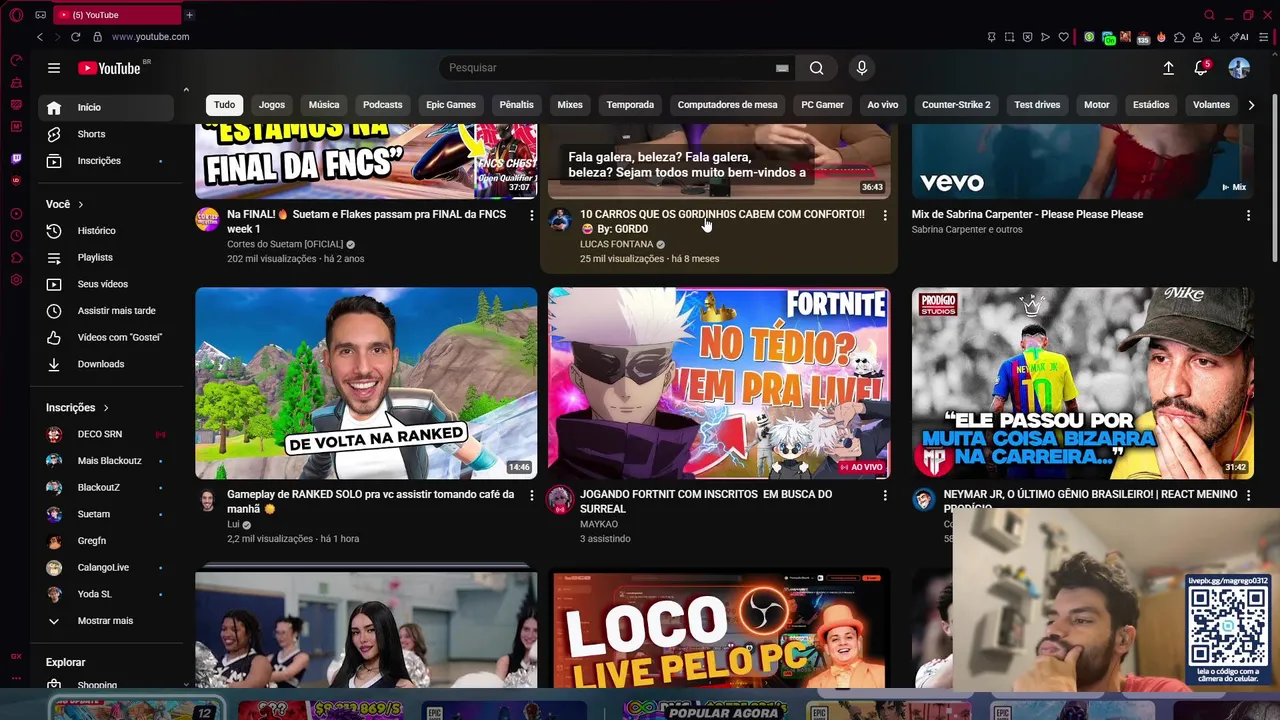Viewport: 1280px width, 720px height.
Task: Open the extensions puzzle icon in toolbar
Action: 1179,37
